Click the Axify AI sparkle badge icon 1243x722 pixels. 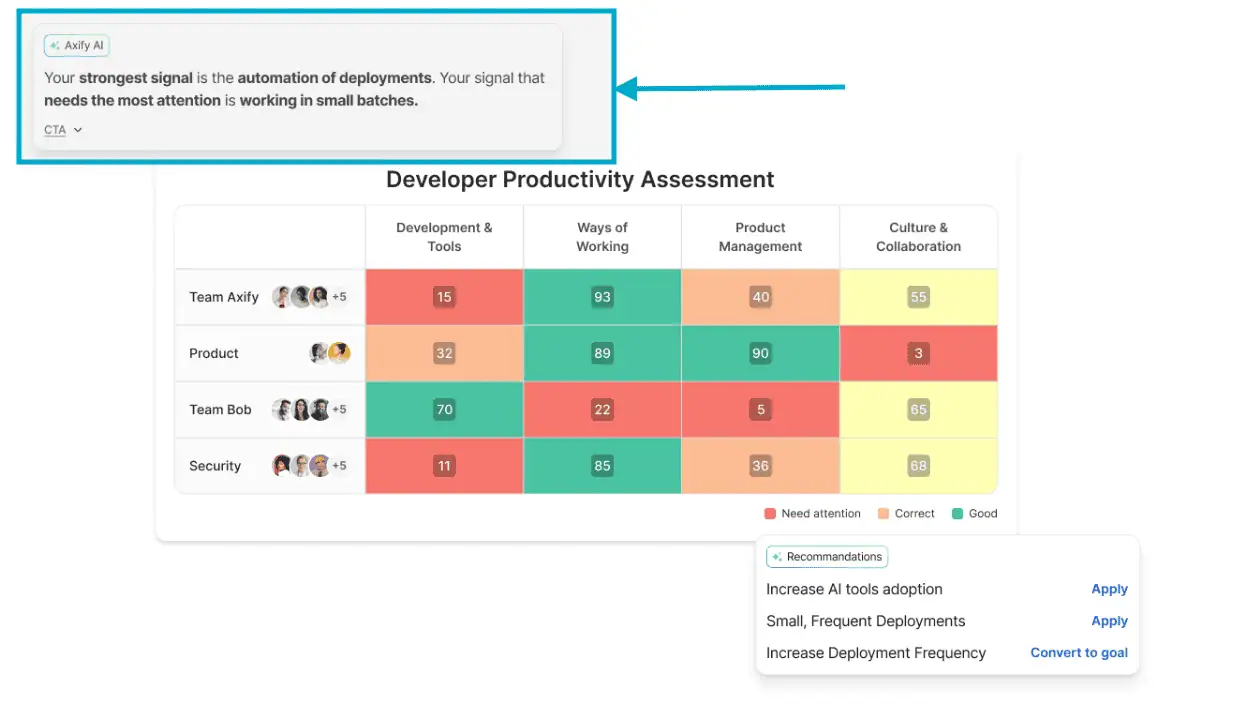click(x=53, y=45)
